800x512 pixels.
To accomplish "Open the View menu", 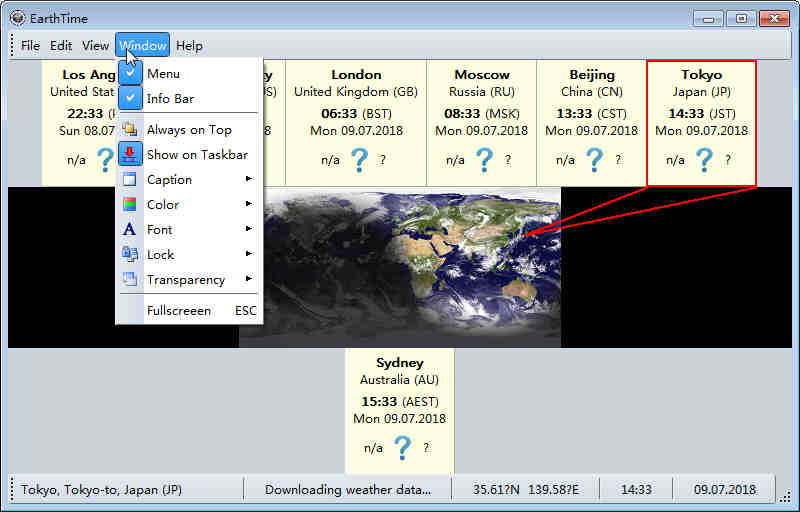I will pos(95,46).
